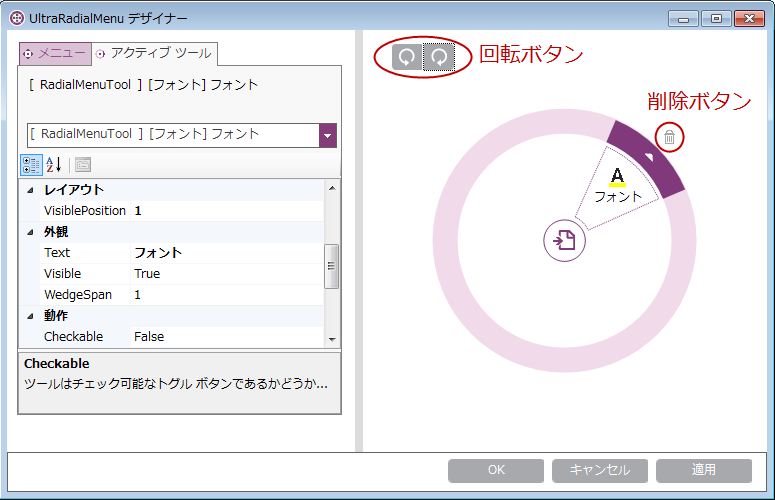Screen dimensions: 775x500
Task: Open the RadialMenuTool combo box dropdown arrow
Action: pyautogui.click(x=328, y=135)
